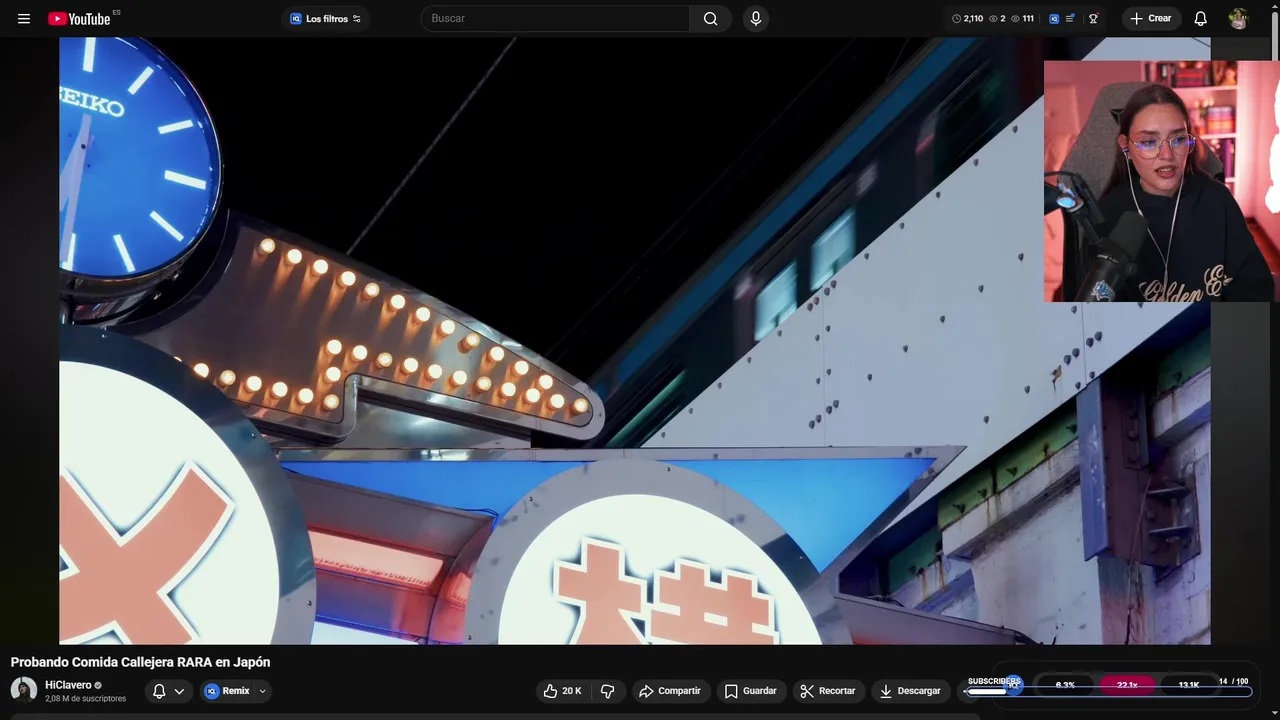1280x720 pixels.
Task: Click the 22.1x pink stat pill
Action: (1127, 685)
